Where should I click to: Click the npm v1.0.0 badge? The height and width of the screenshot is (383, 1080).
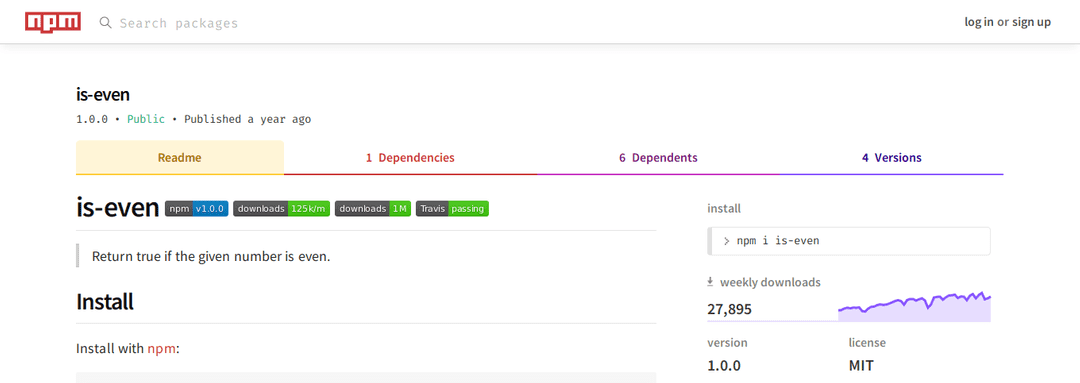click(196, 209)
